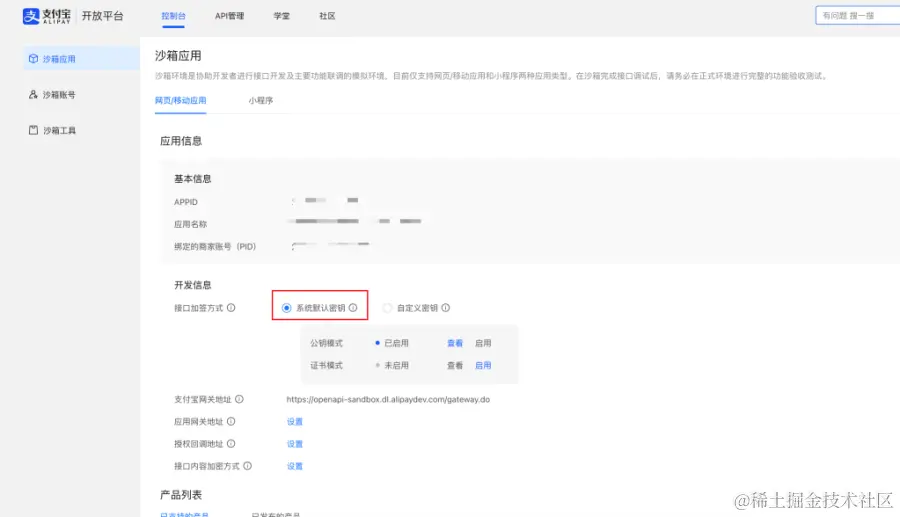Click 设置 link for 应用网关地址
Viewport: 900px width, 517px height.
294,422
